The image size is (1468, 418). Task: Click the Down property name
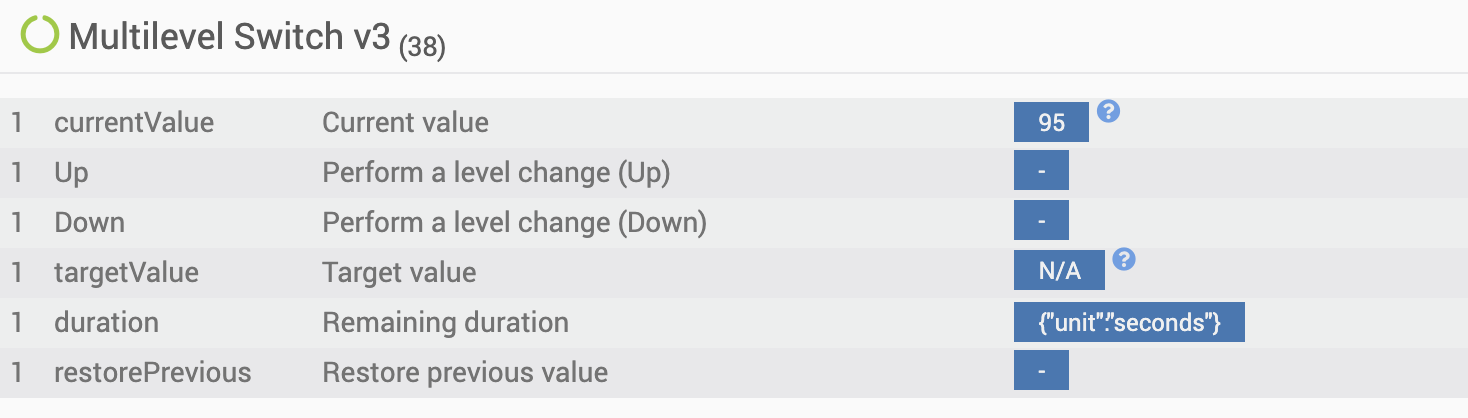coord(89,222)
